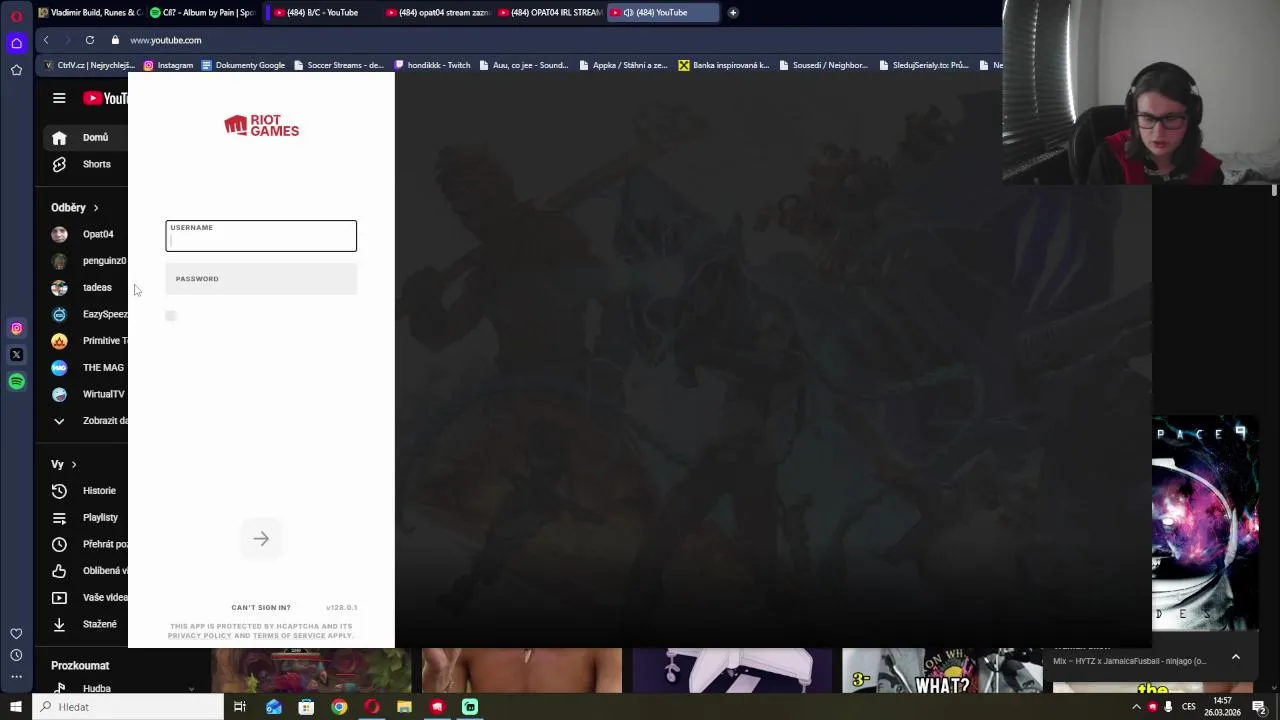The width and height of the screenshot is (1280, 720).
Task: Switch to the Vladimir Build, Runes tab
Action: tap(89, 13)
